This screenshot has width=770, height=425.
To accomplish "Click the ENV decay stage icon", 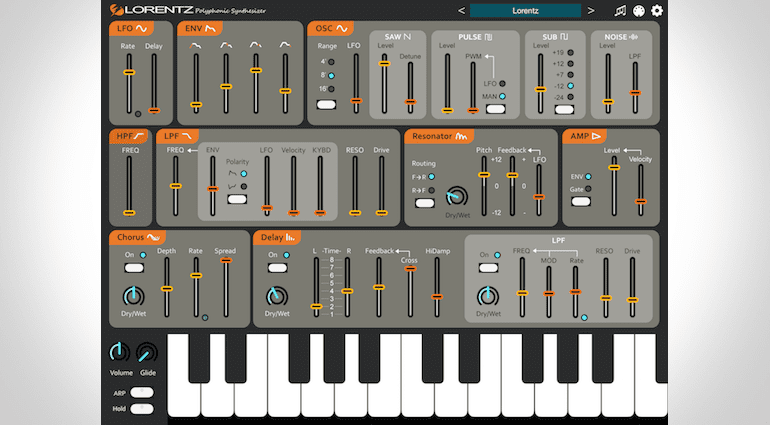I will [x=226, y=45].
